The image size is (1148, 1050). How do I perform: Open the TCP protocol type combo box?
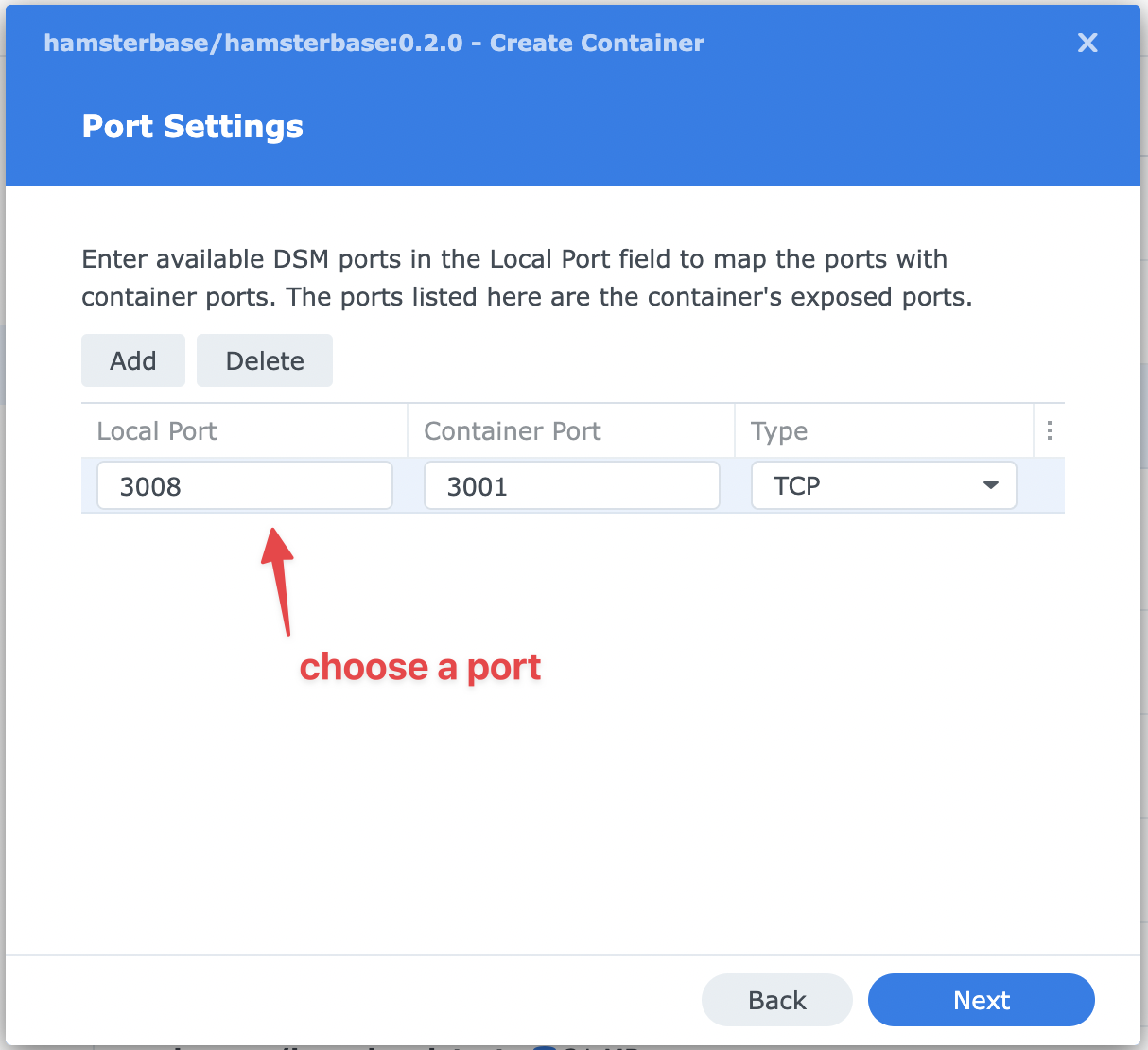[x=870, y=486]
